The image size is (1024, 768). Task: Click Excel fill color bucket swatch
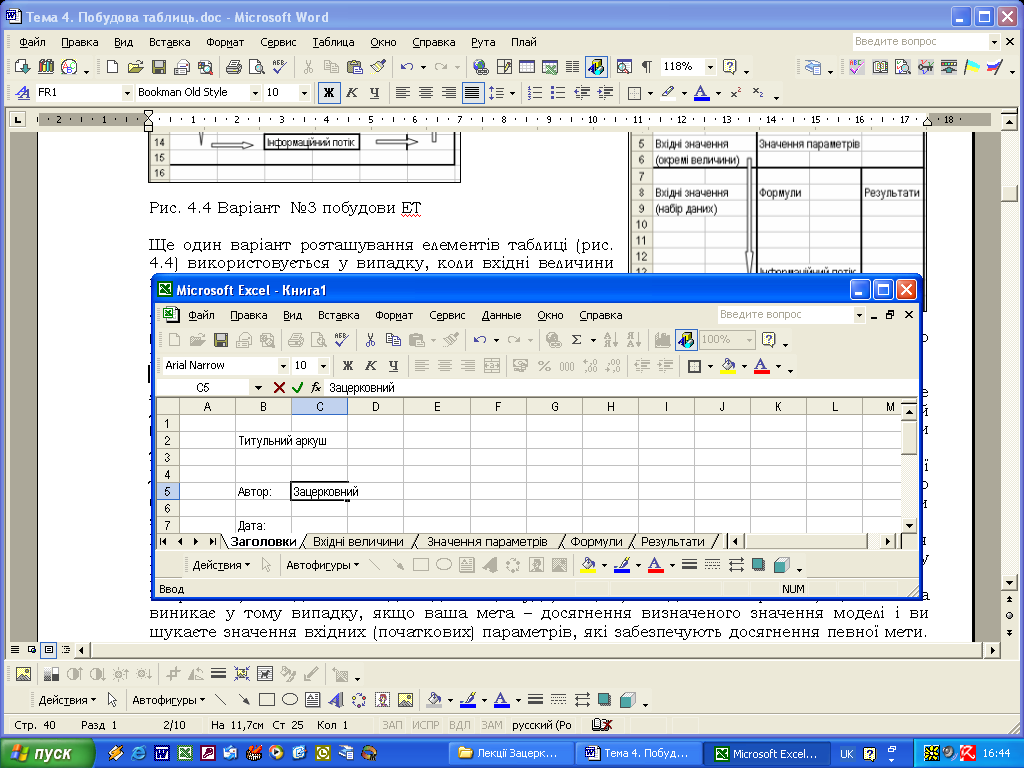click(x=728, y=366)
